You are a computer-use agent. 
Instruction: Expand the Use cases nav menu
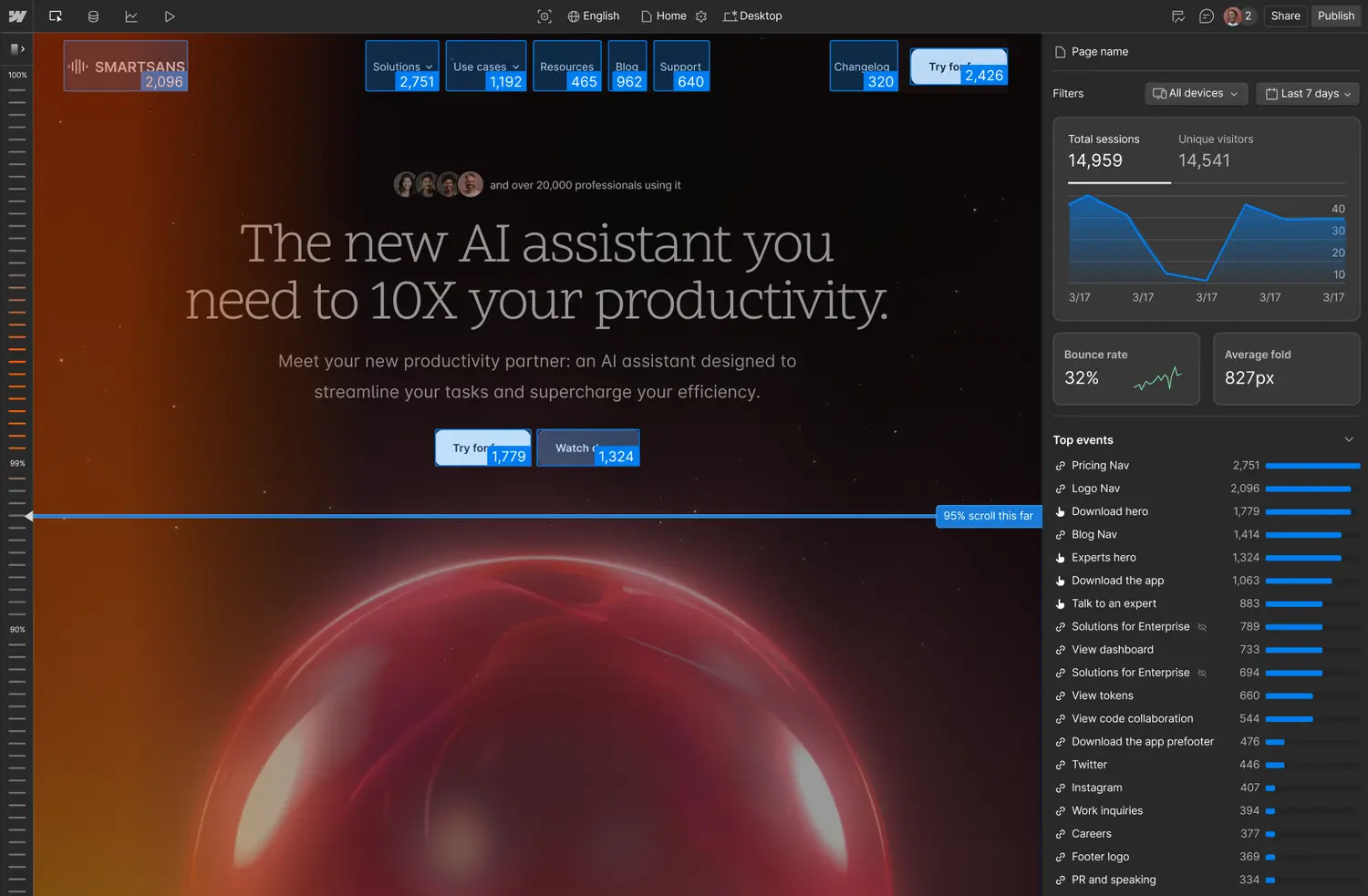coord(486,66)
